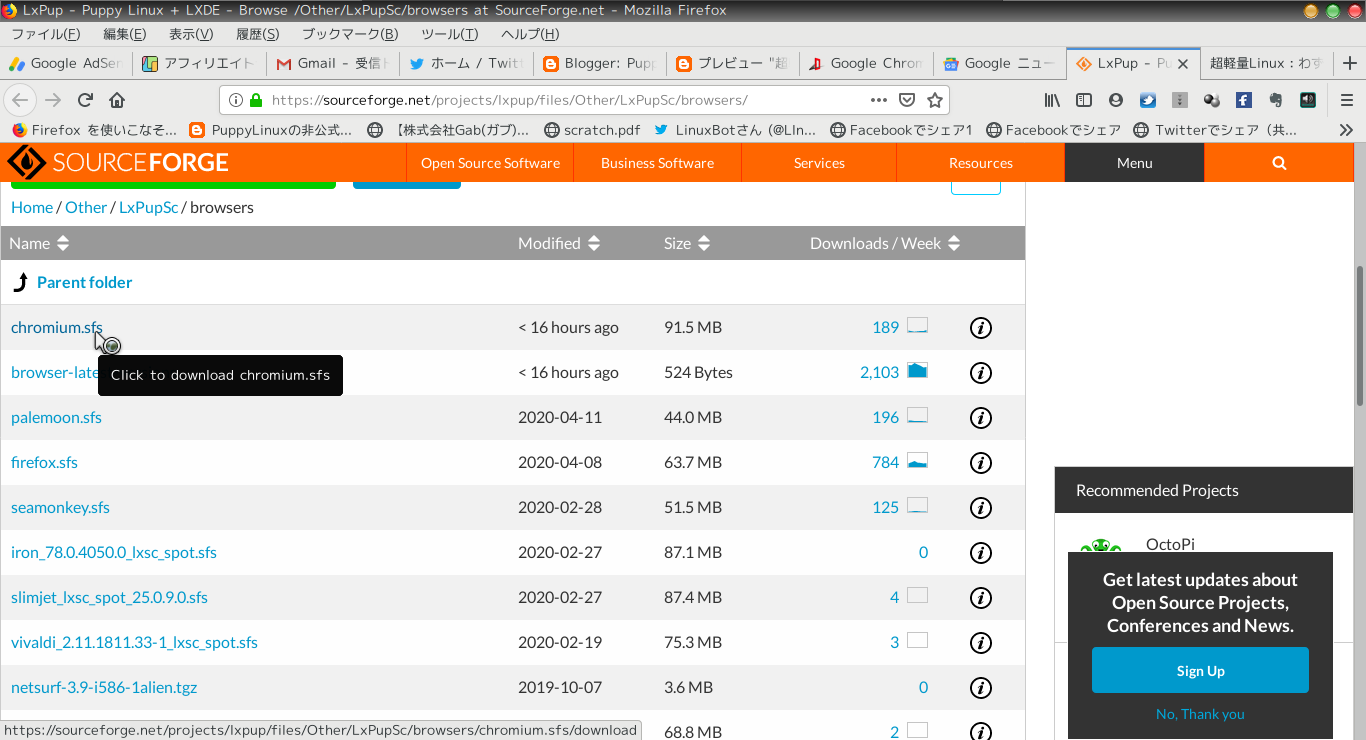Open page actions three-dot menu
Viewport: 1366px width, 740px height.
click(x=879, y=100)
